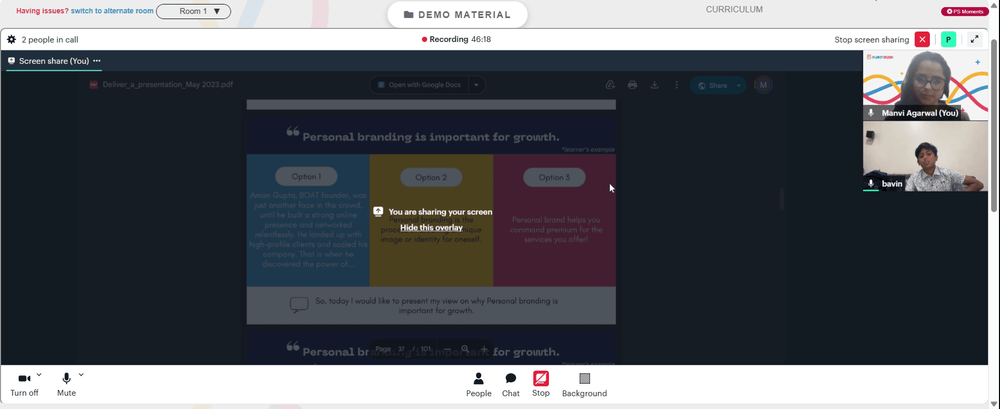The height and width of the screenshot is (409, 1000).
Task: Select the Option 1 pill on slide
Action: click(x=306, y=177)
